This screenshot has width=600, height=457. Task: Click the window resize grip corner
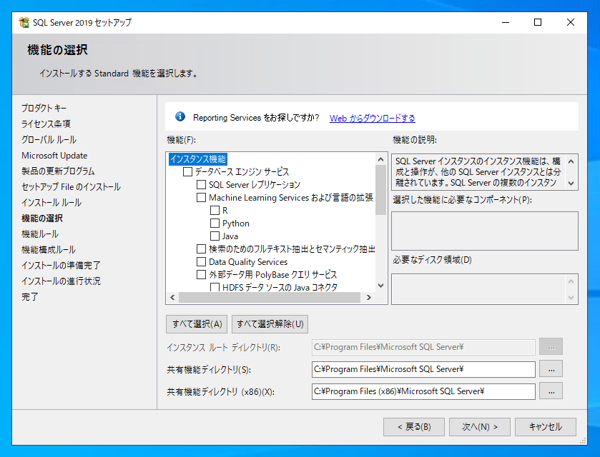pyautogui.click(x=583, y=441)
